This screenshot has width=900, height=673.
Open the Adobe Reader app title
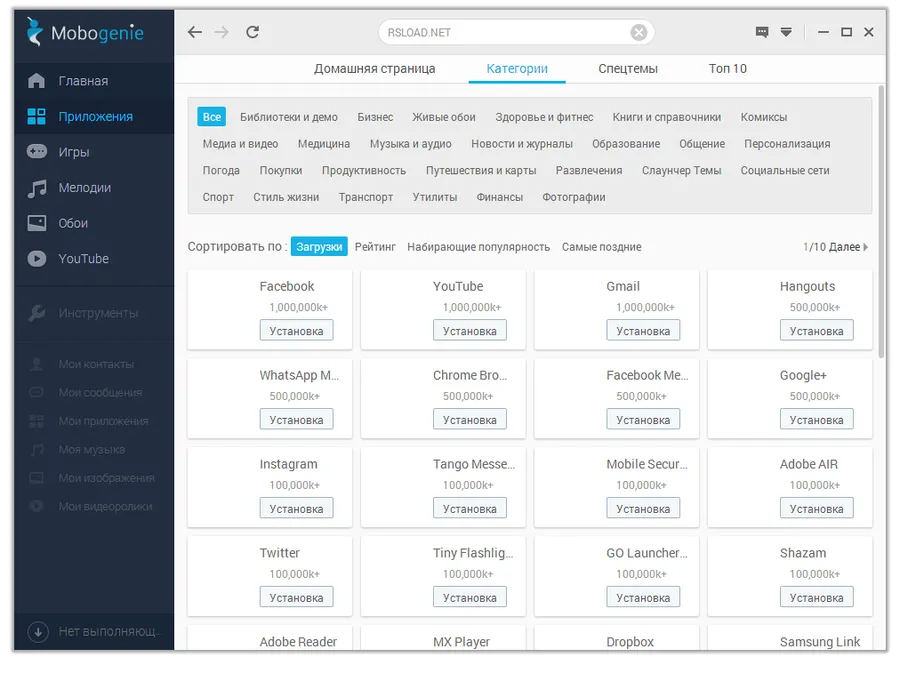pyautogui.click(x=298, y=642)
